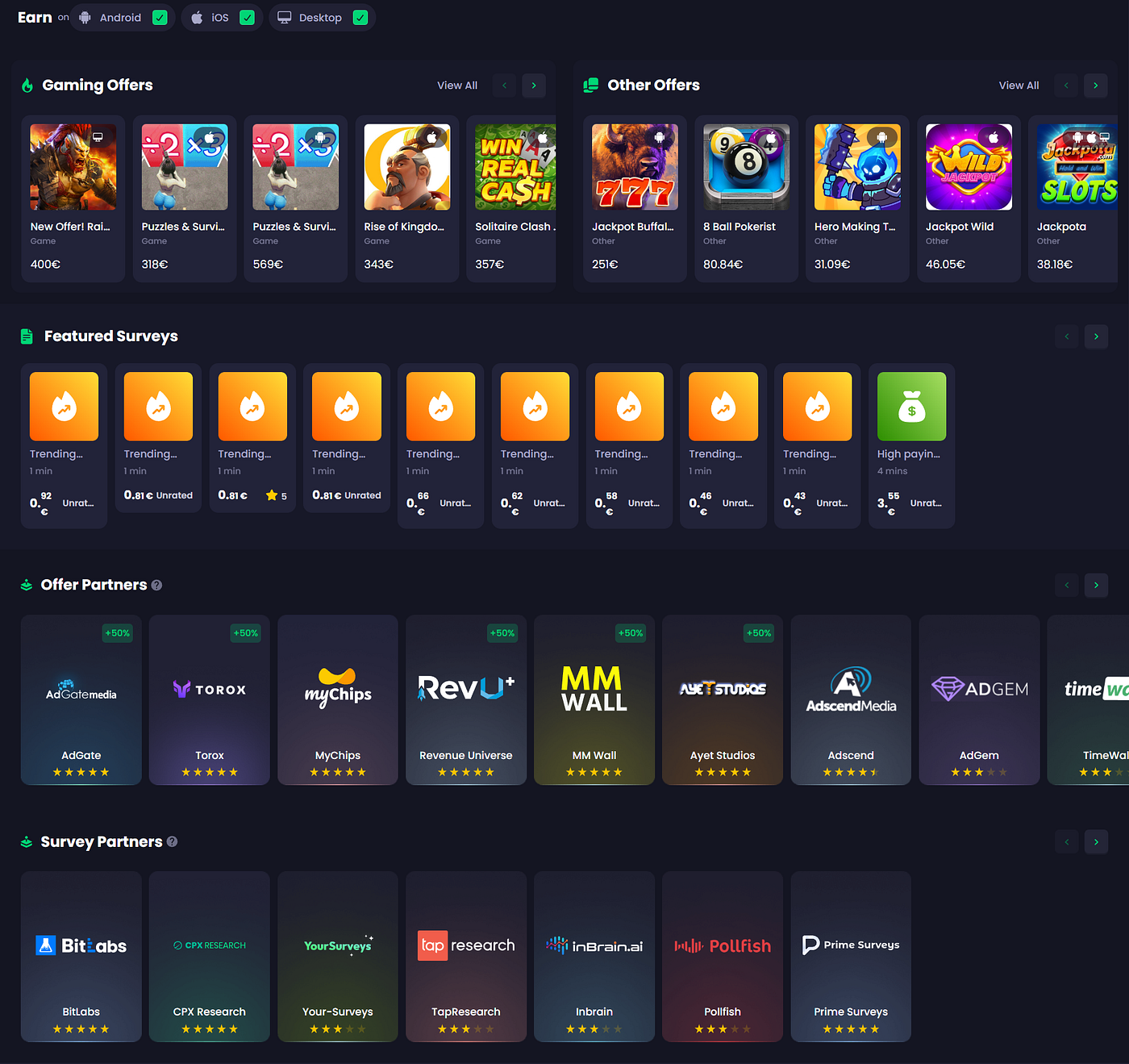Viewport: 1129px width, 1064px height.
Task: Select the MM Wall offer partner card
Action: pos(594,699)
